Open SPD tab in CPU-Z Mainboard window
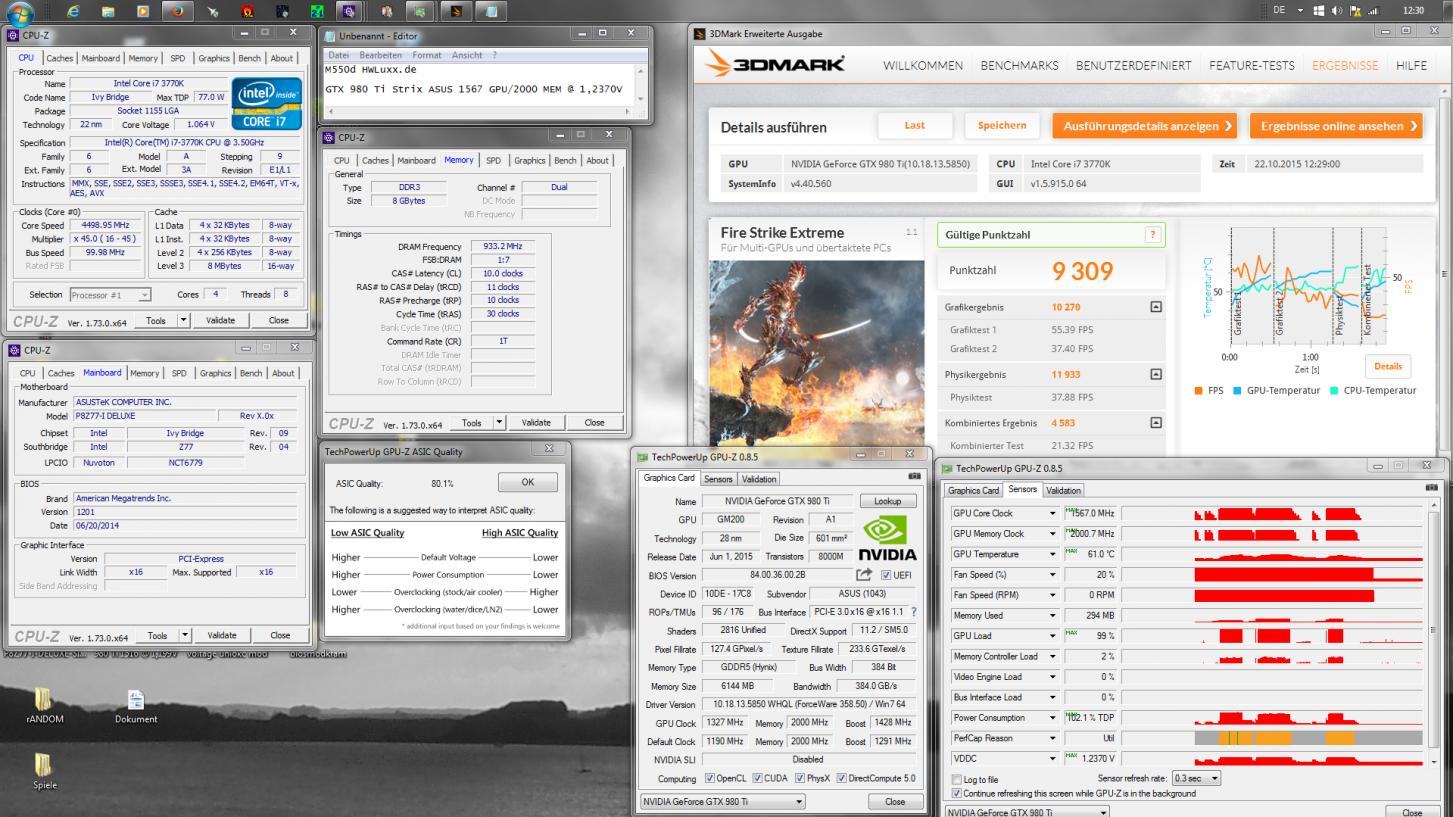This screenshot has height=817, width=1453. click(178, 373)
